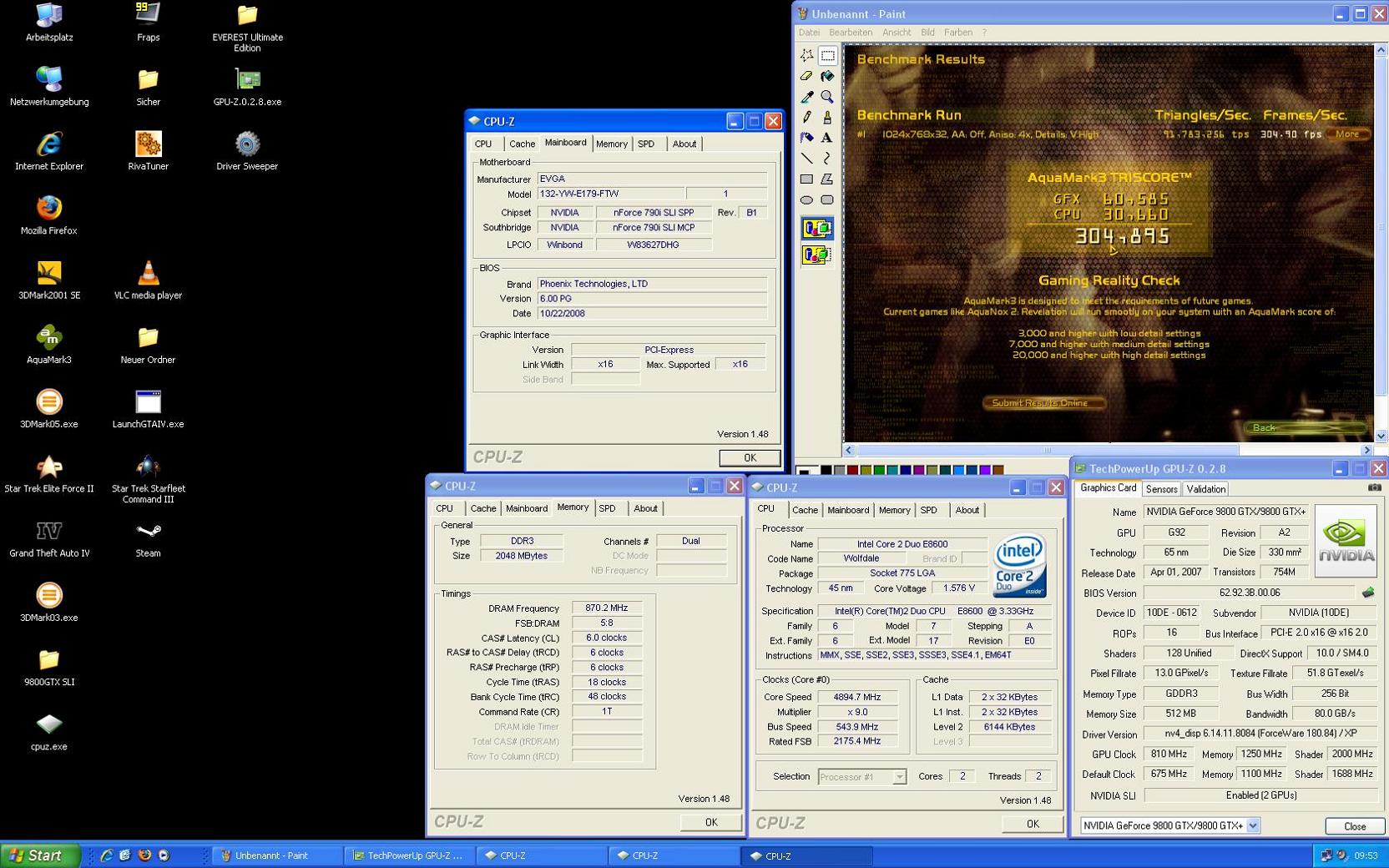Screen dimensions: 1389x868
Task: Open the GPU-Z.0.2.8.exe desktop icon
Action: coord(247,87)
